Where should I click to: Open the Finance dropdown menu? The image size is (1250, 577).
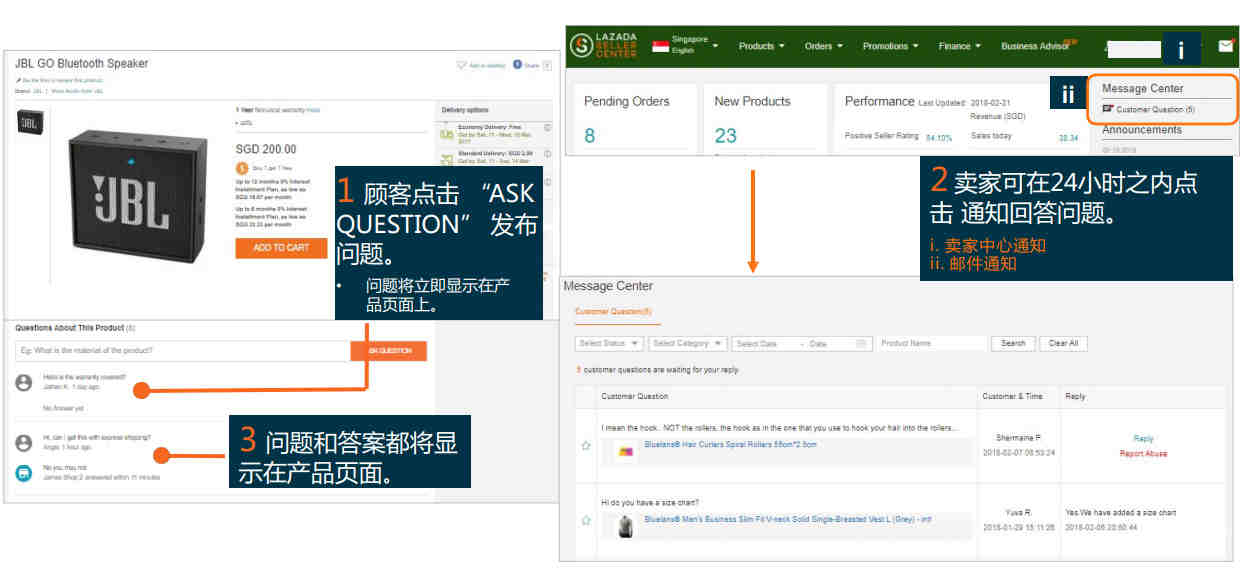click(959, 46)
